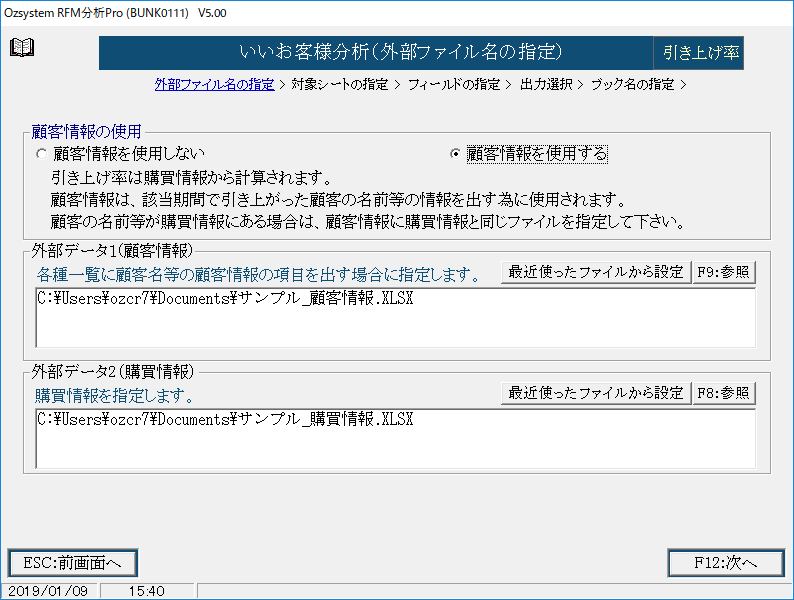Image resolution: width=794 pixels, height=600 pixels.
Task: Click the フィールドの指定 breadcrumb step
Action: coord(454,84)
